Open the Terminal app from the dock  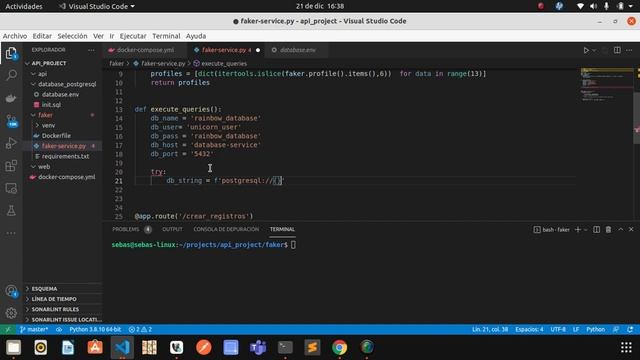click(285, 347)
